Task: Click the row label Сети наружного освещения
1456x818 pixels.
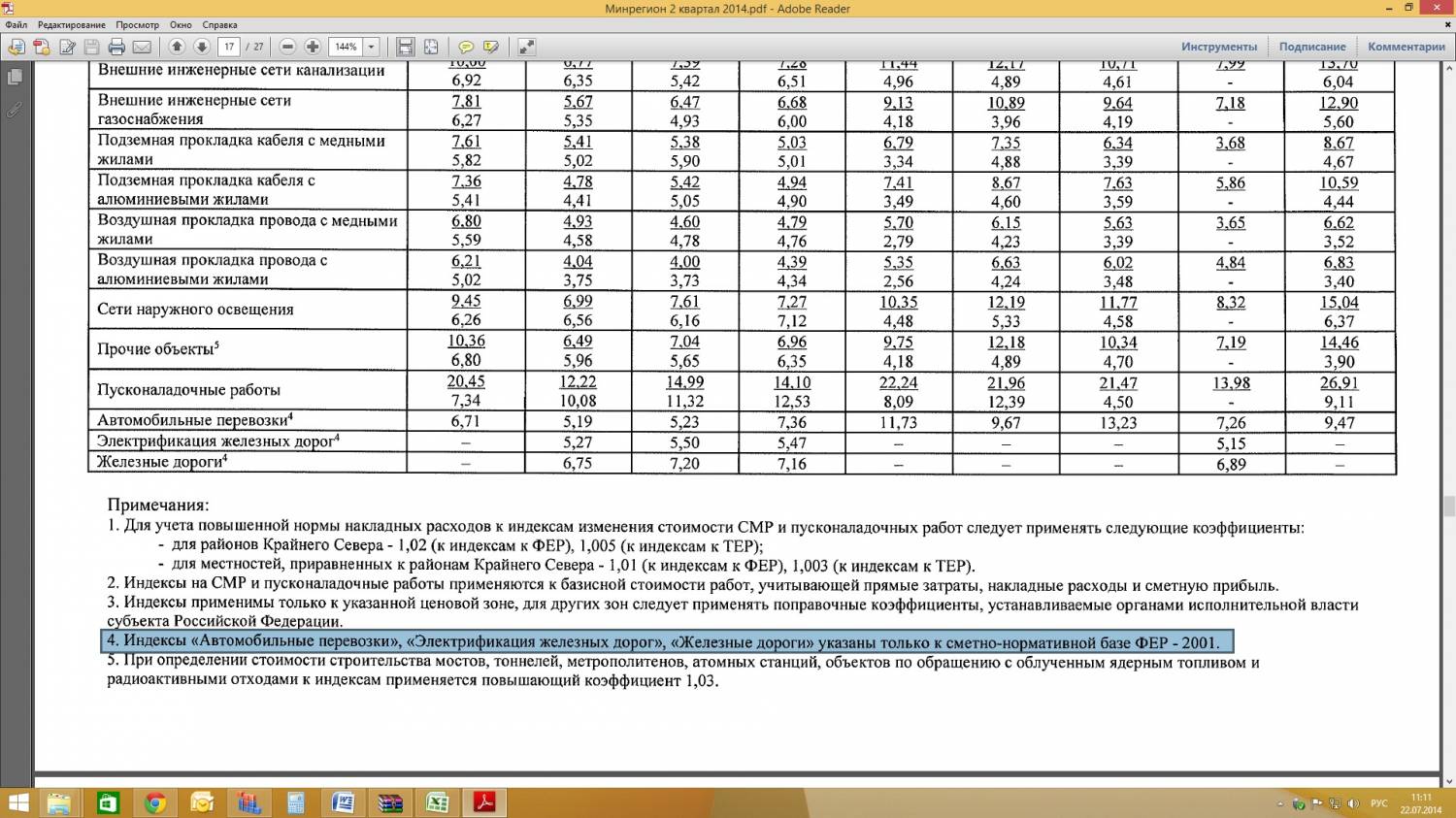Action: pyautogui.click(x=195, y=310)
